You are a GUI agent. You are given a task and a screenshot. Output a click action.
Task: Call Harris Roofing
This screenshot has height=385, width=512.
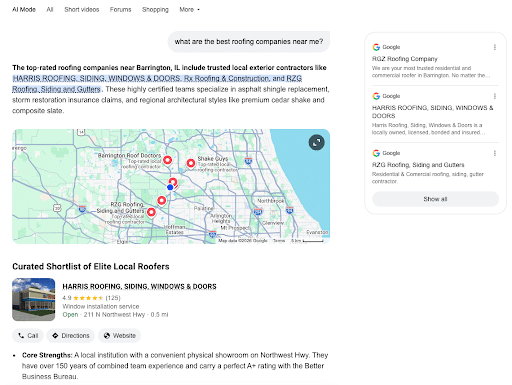click(x=28, y=336)
